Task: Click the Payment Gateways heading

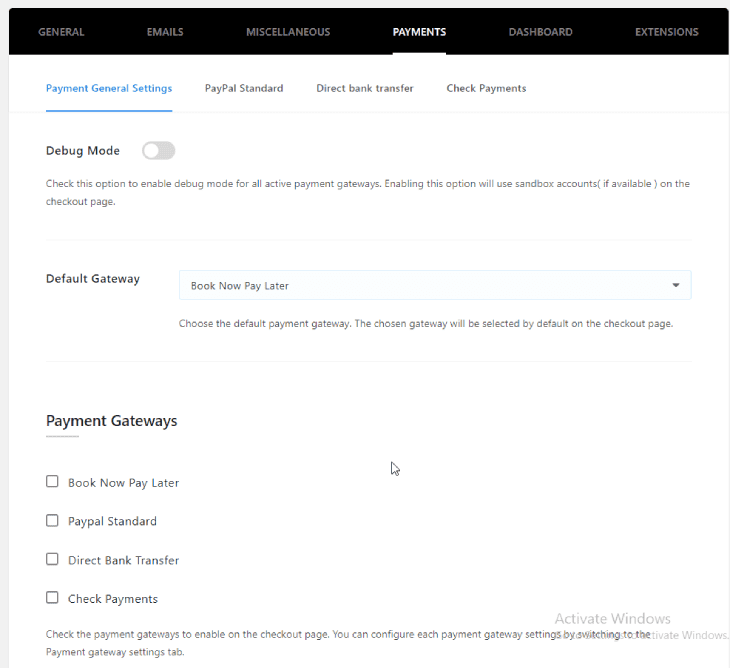Action: (x=111, y=421)
